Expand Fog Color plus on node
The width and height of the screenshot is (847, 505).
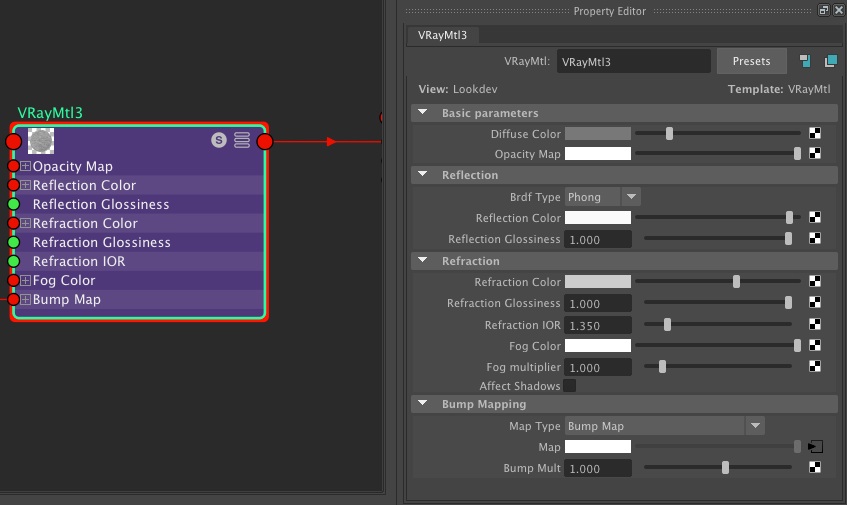(25, 280)
